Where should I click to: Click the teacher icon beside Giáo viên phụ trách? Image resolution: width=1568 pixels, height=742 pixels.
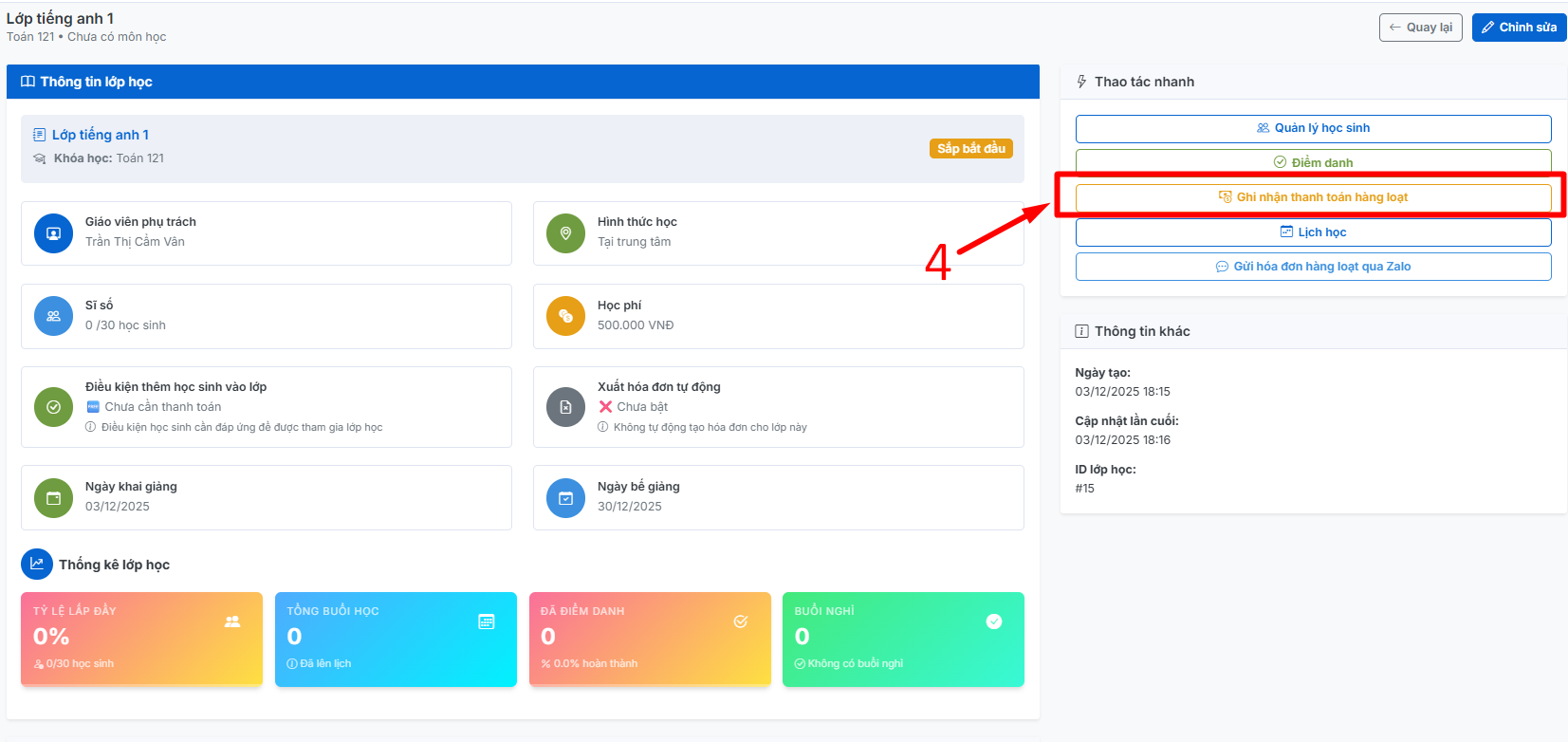coord(53,233)
